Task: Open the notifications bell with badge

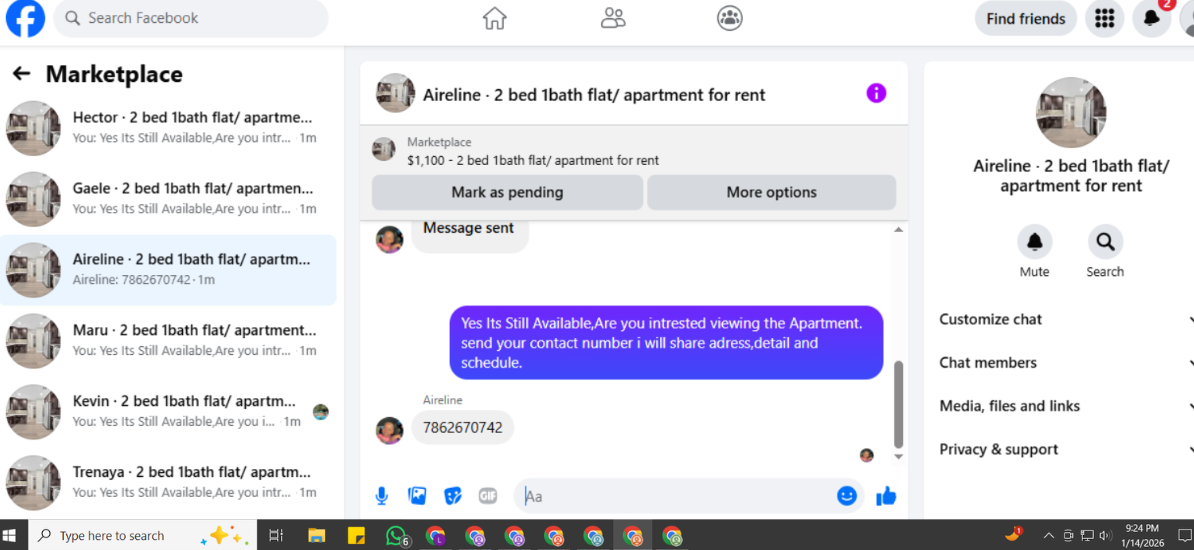Action: 1151,18
